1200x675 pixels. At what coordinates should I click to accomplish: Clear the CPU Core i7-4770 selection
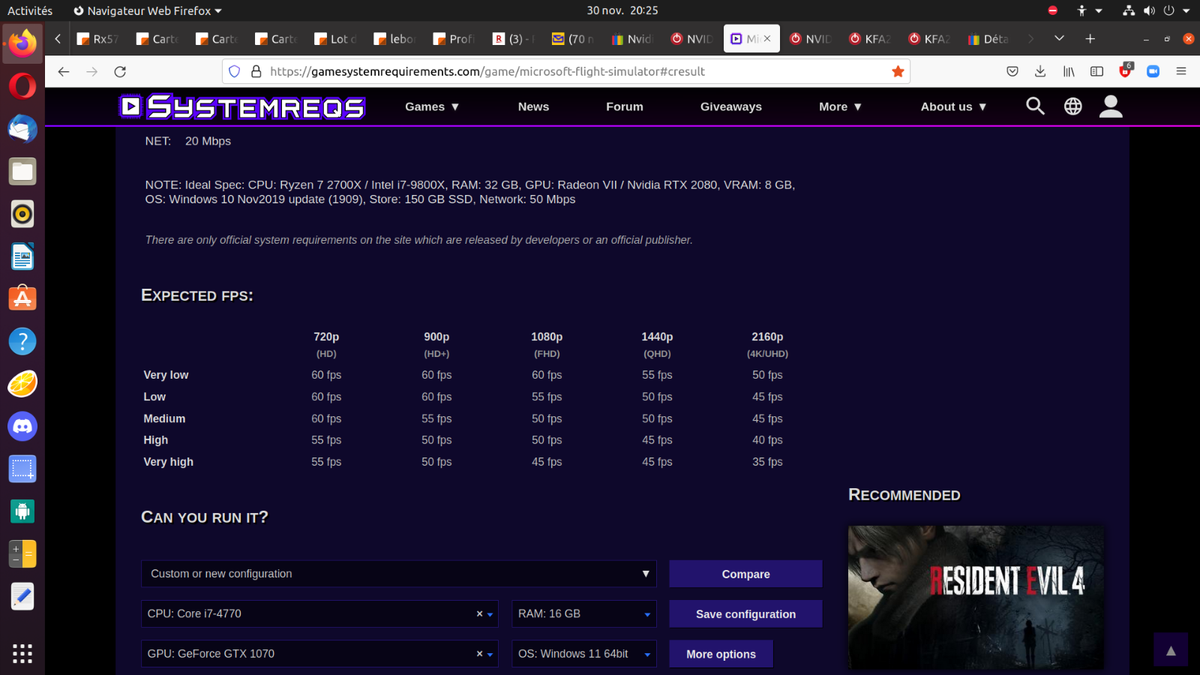(479, 614)
